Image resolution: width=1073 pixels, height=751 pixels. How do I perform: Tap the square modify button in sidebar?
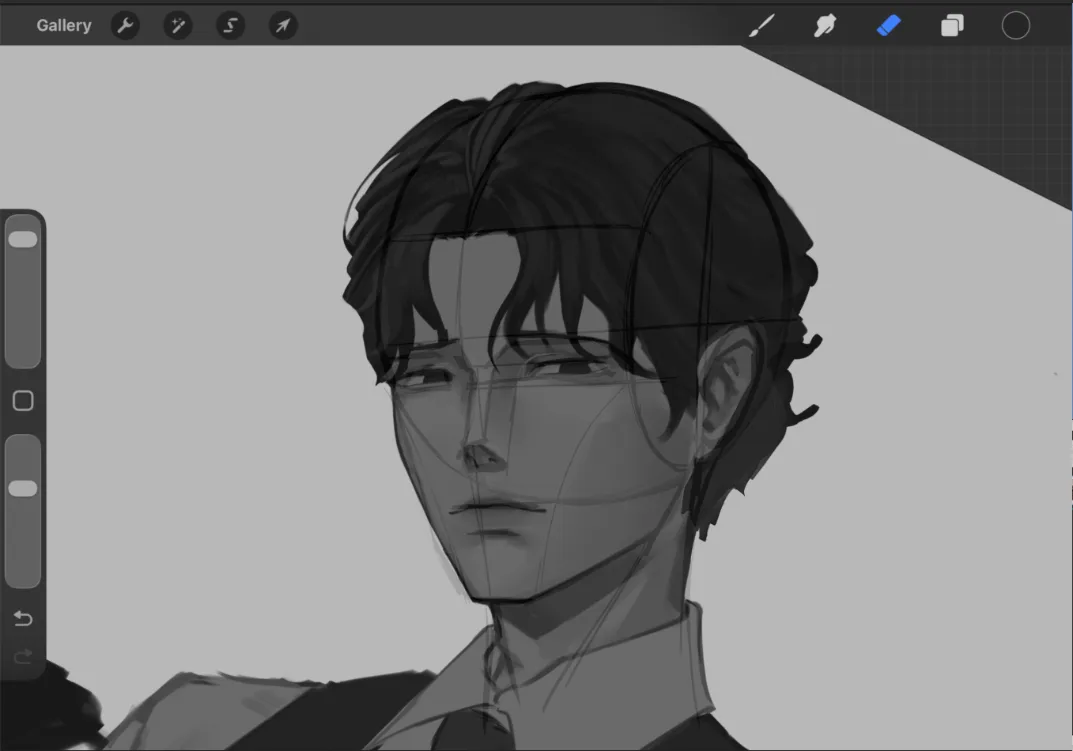[x=23, y=400]
